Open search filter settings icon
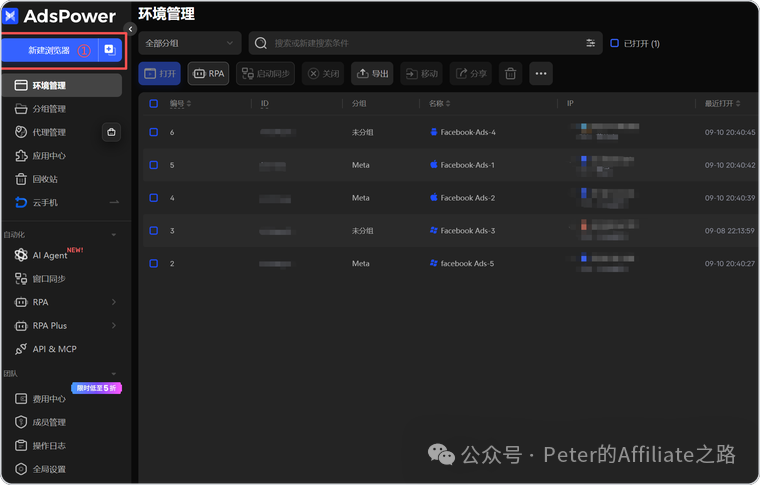Screen dimensions: 760x485 (590, 43)
